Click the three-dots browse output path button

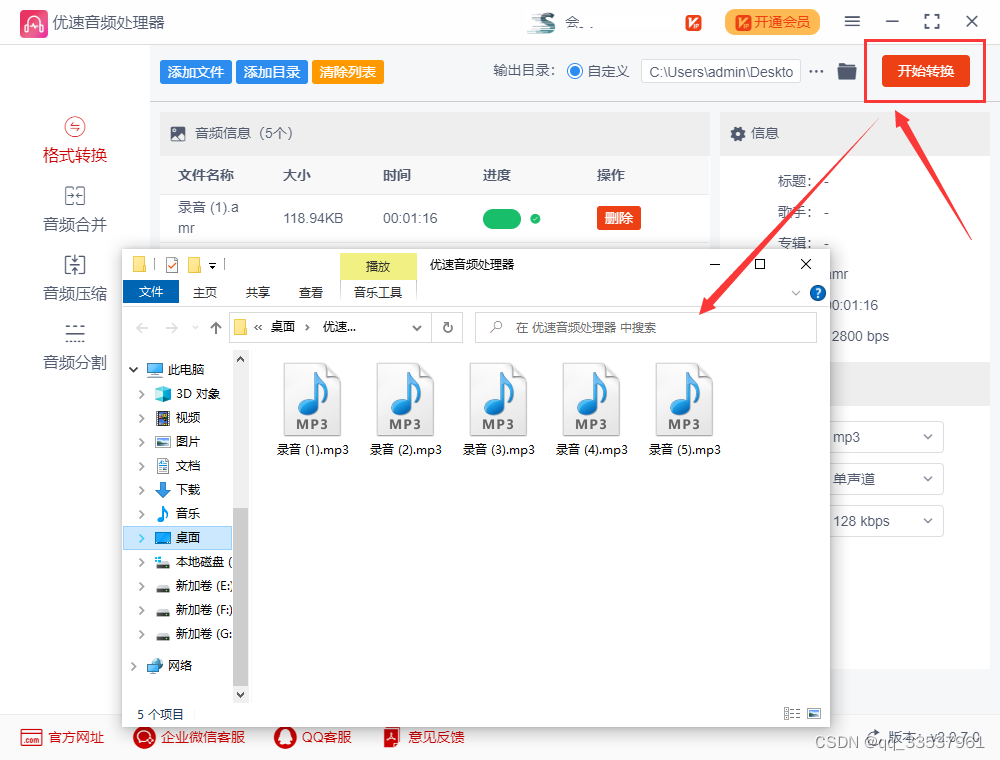816,71
